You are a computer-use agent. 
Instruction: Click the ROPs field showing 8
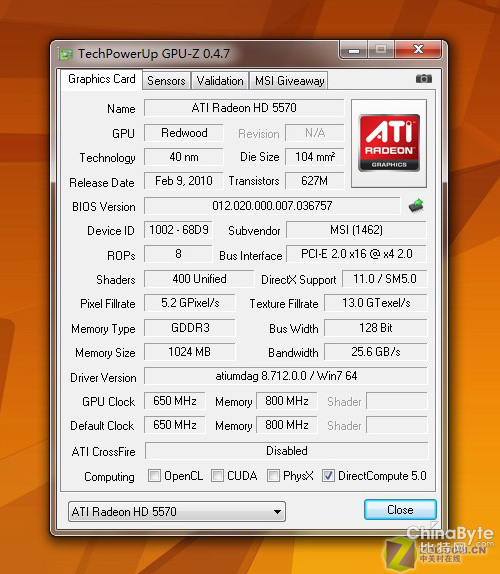click(178, 254)
